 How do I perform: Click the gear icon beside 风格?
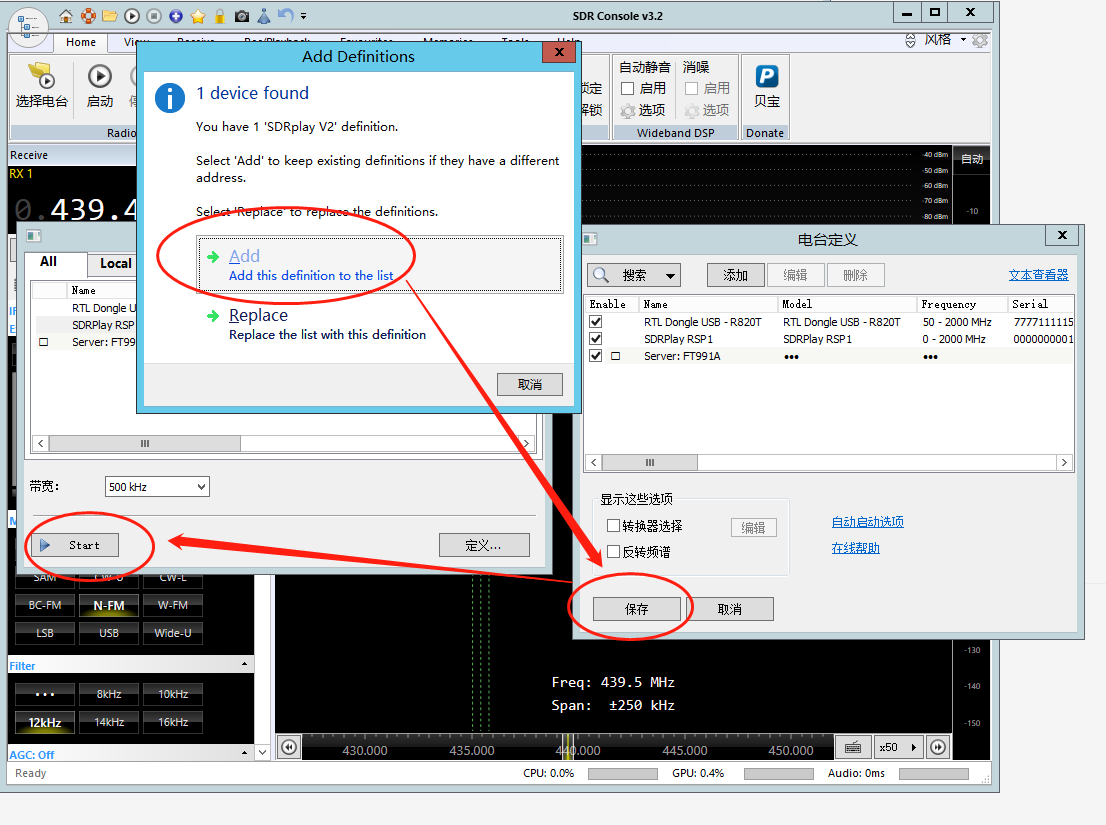[x=980, y=40]
